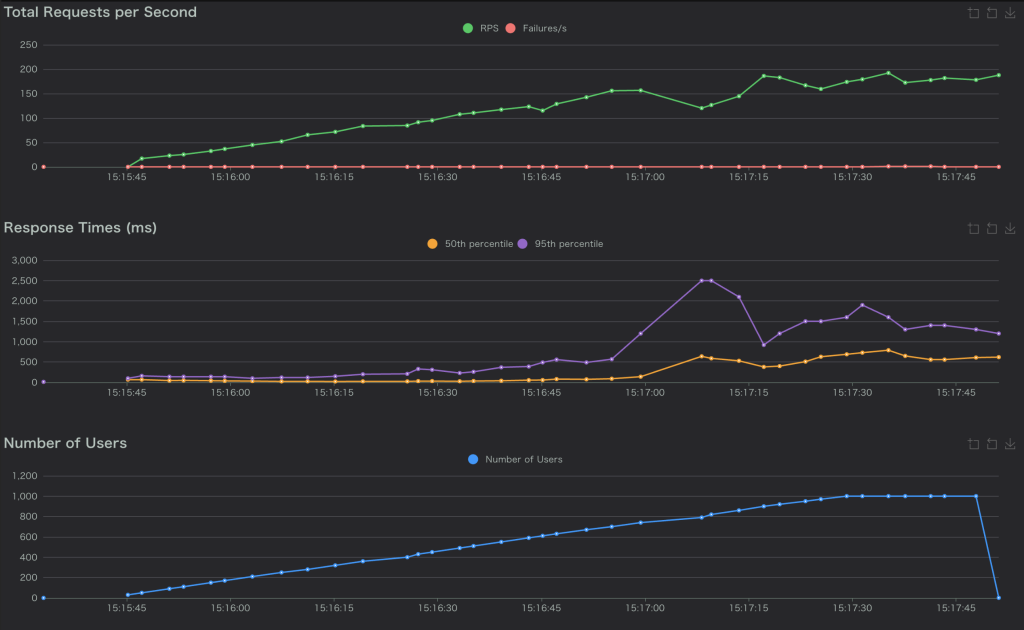1024x630 pixels.
Task: Click the final Number of Users point at zero
Action: [x=999, y=598]
